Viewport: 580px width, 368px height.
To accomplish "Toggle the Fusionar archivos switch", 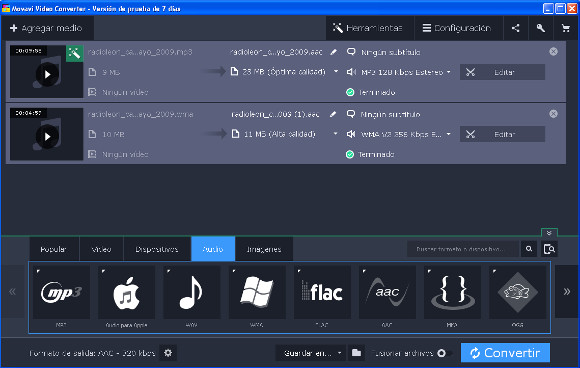I will (x=444, y=353).
